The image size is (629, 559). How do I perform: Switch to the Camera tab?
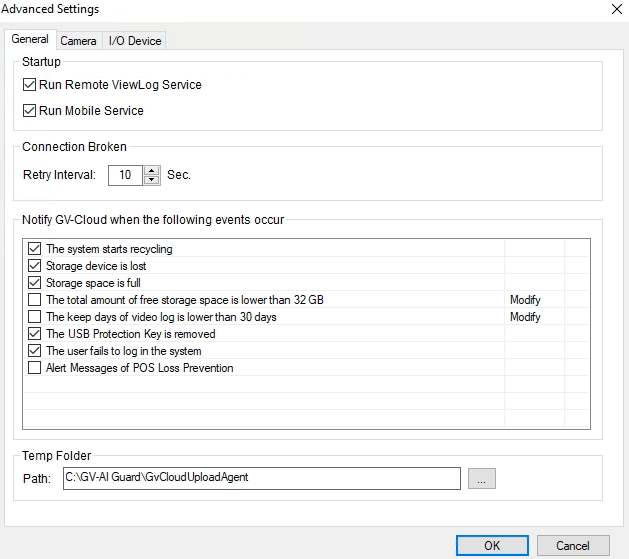pyautogui.click(x=78, y=41)
